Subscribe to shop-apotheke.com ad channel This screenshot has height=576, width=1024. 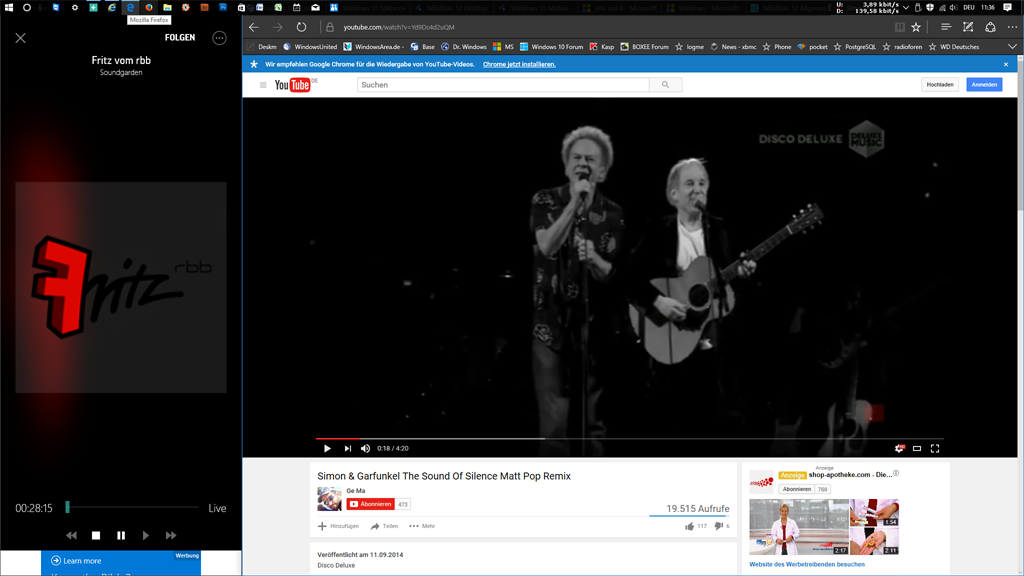coord(797,489)
